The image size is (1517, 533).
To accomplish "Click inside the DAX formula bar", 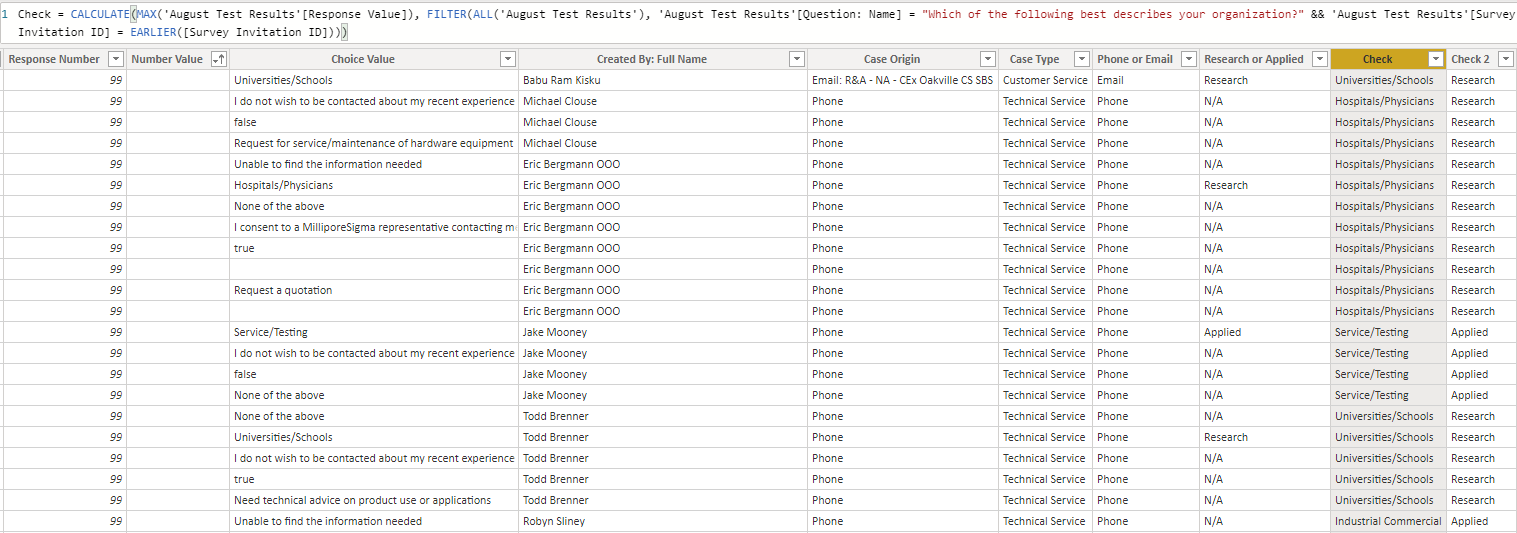I will pos(758,22).
